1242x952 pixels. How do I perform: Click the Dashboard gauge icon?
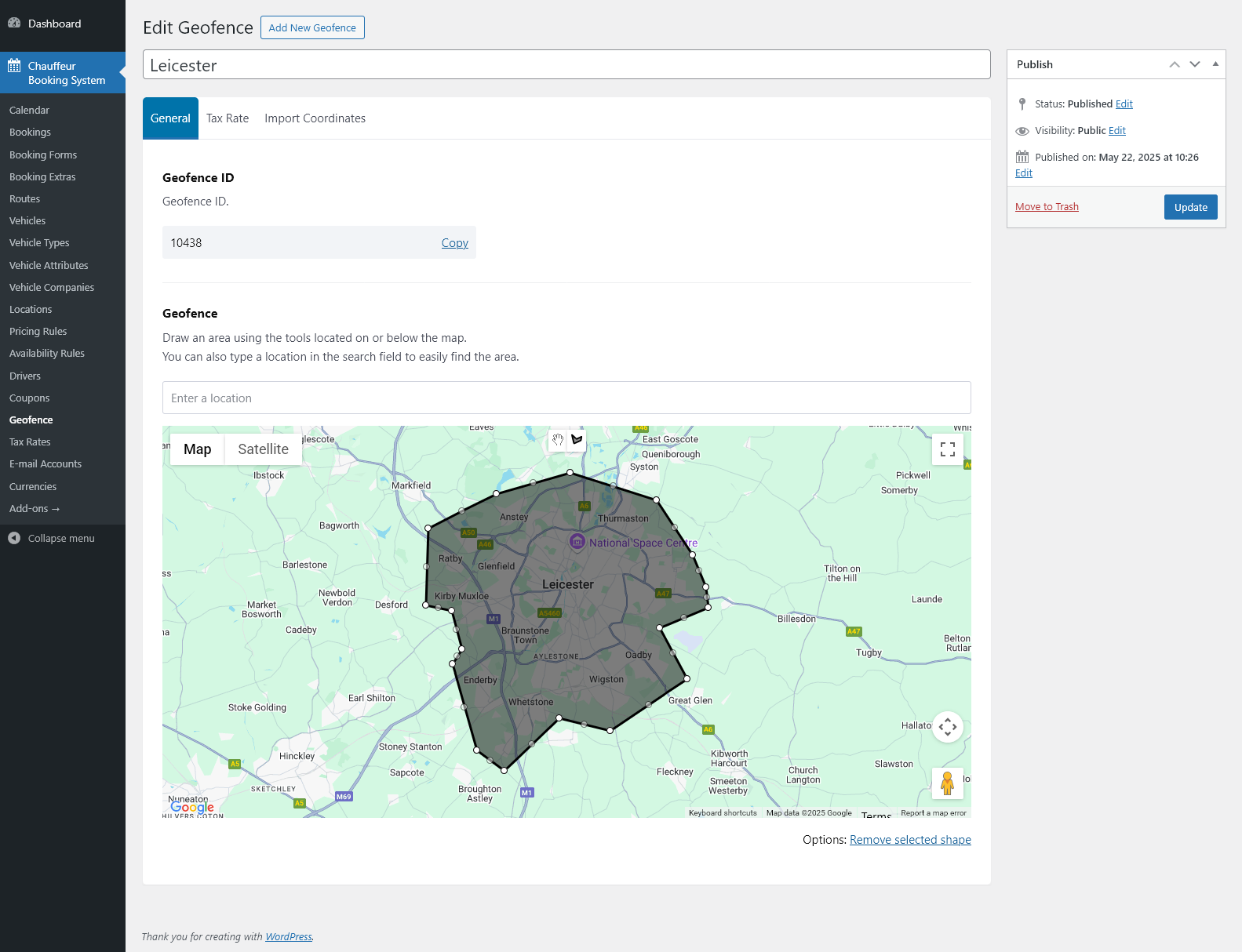coord(14,24)
